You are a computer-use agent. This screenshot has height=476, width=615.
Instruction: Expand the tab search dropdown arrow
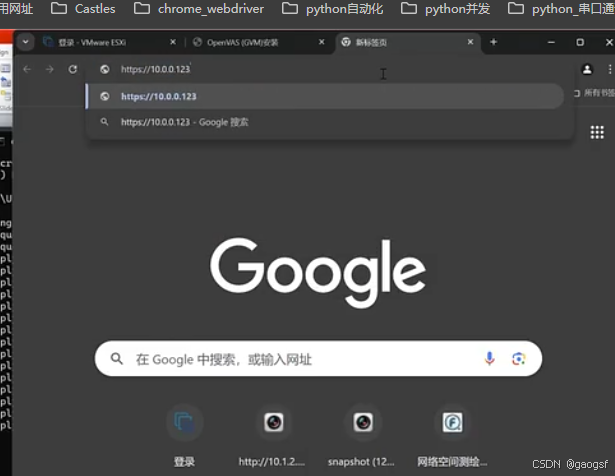(x=25, y=42)
